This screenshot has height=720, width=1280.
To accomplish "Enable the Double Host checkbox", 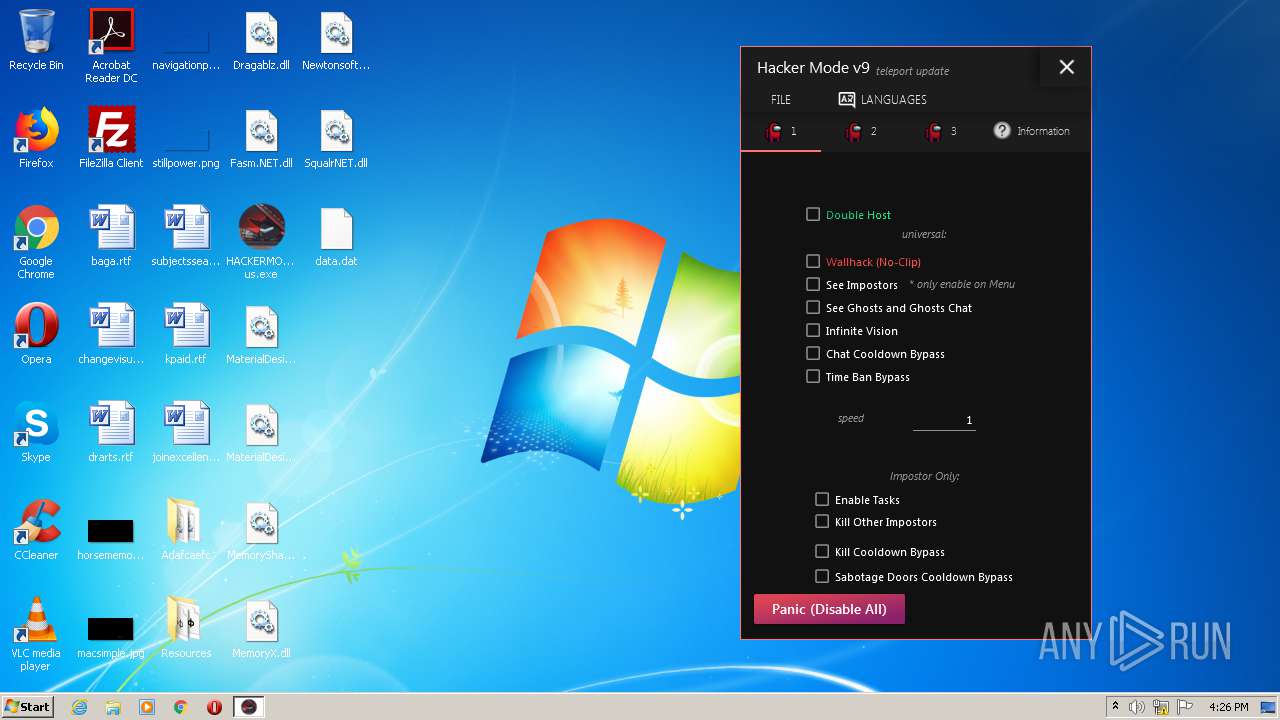I will (x=813, y=214).
